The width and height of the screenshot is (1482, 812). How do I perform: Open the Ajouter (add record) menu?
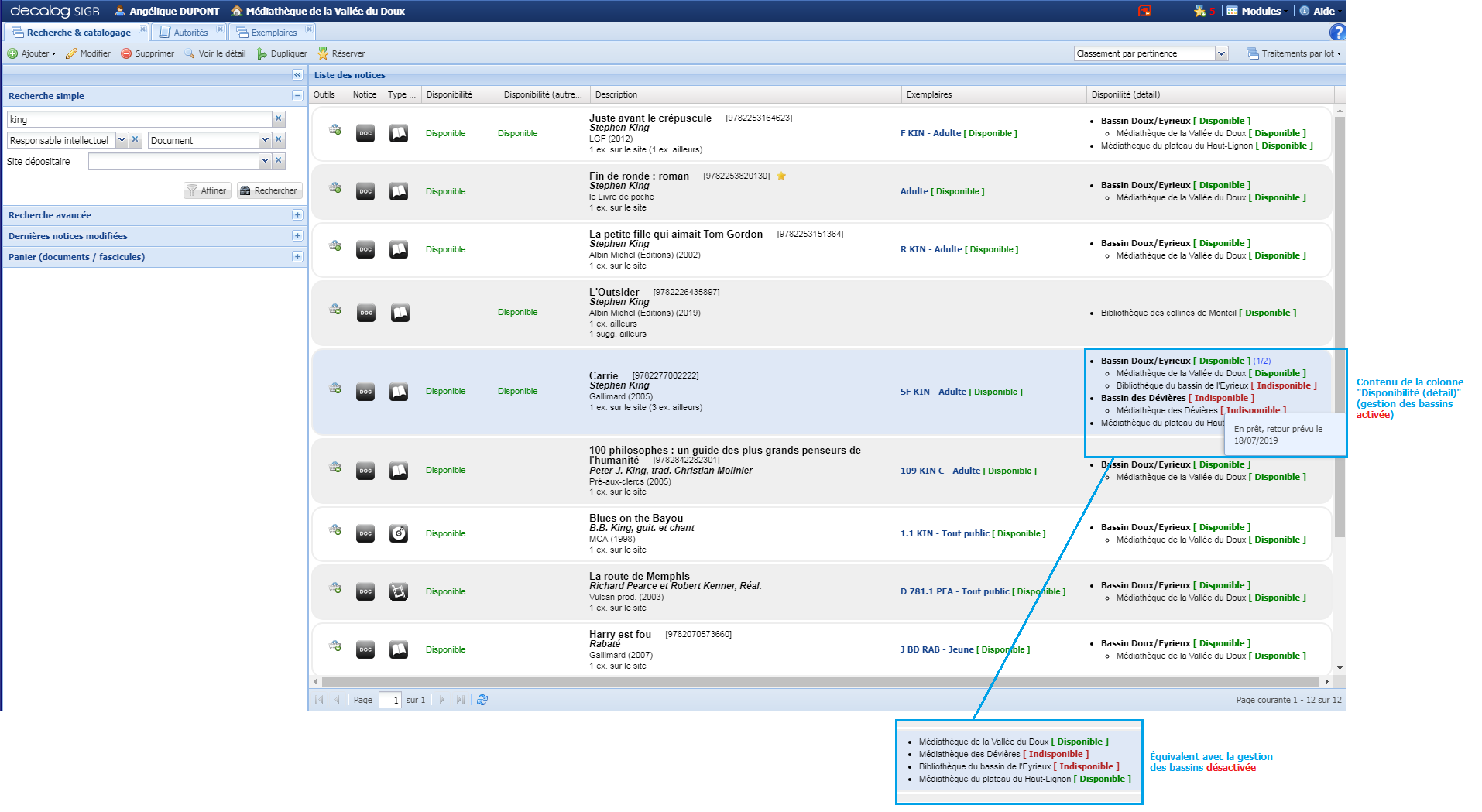pos(31,53)
